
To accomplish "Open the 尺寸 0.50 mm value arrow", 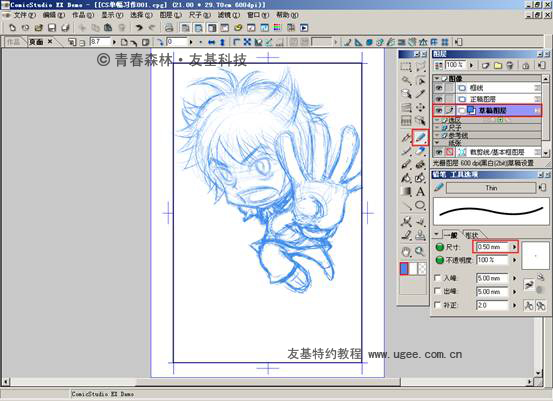I will click(x=514, y=247).
